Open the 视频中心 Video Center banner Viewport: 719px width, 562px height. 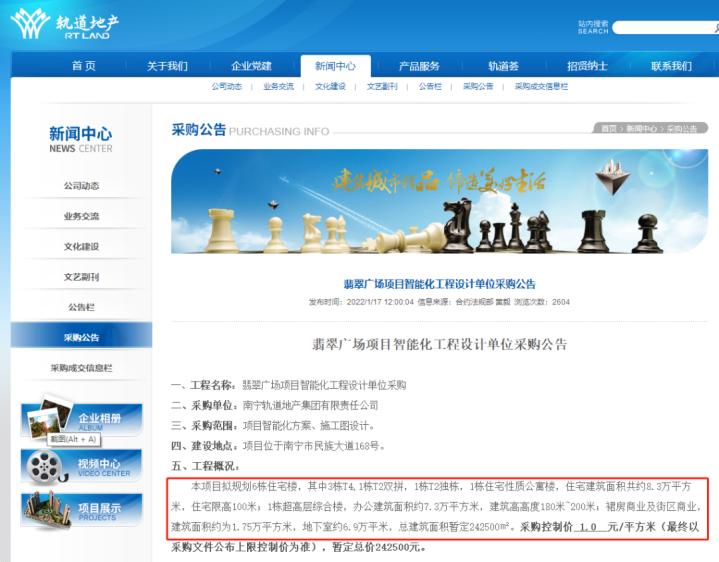pyautogui.click(x=82, y=467)
